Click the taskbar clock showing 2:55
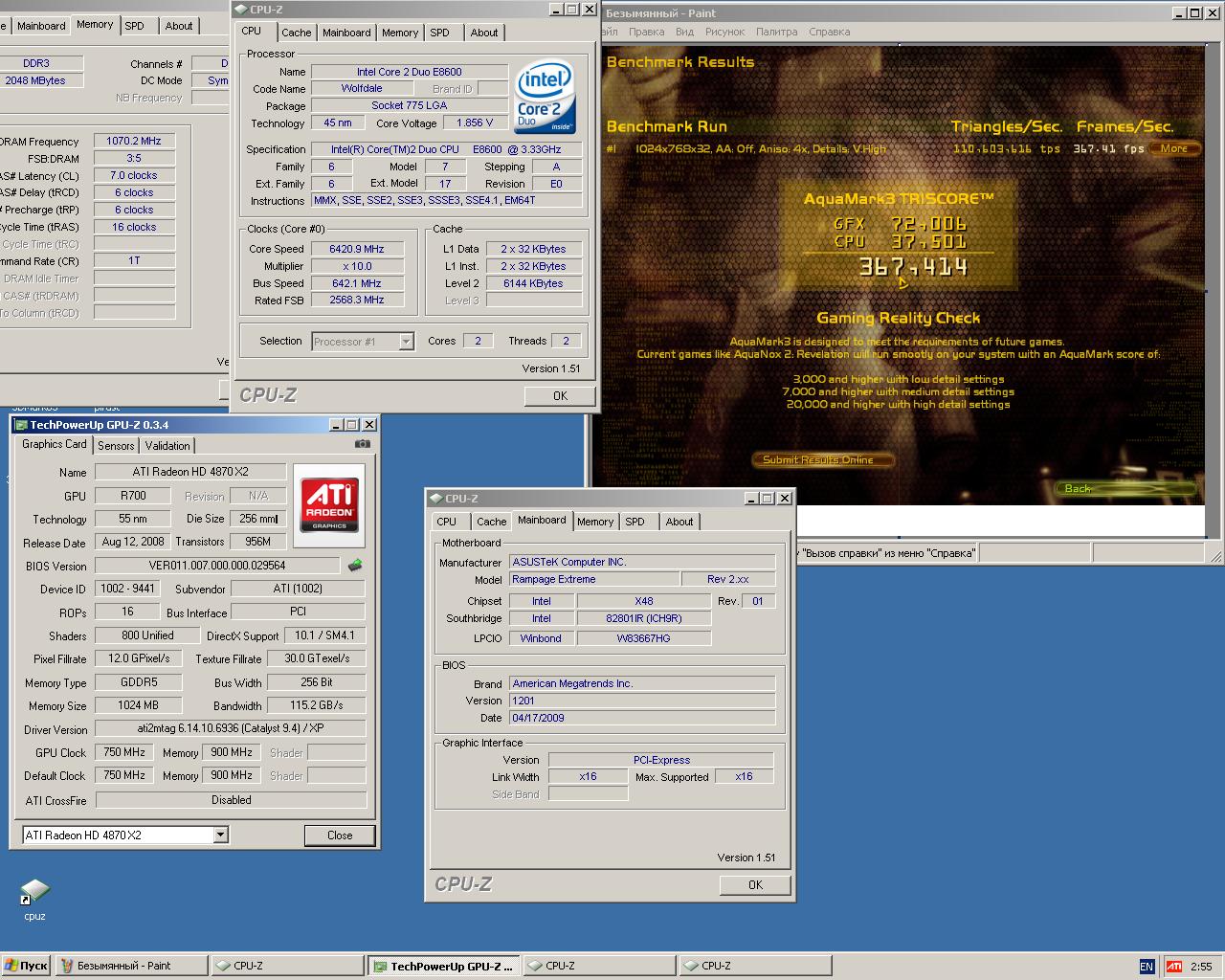1225x980 pixels. 1201,967
